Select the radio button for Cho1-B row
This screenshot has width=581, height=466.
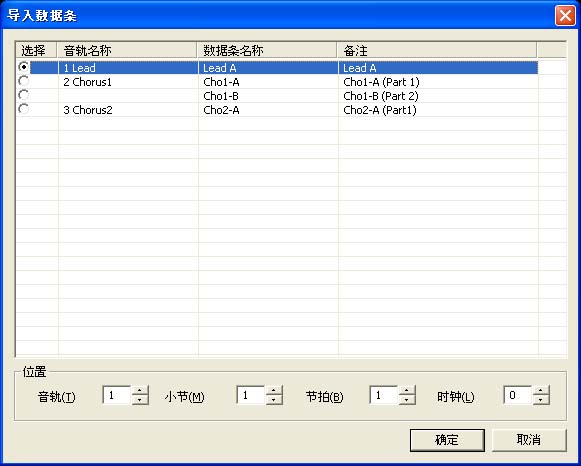pyautogui.click(x=23, y=95)
